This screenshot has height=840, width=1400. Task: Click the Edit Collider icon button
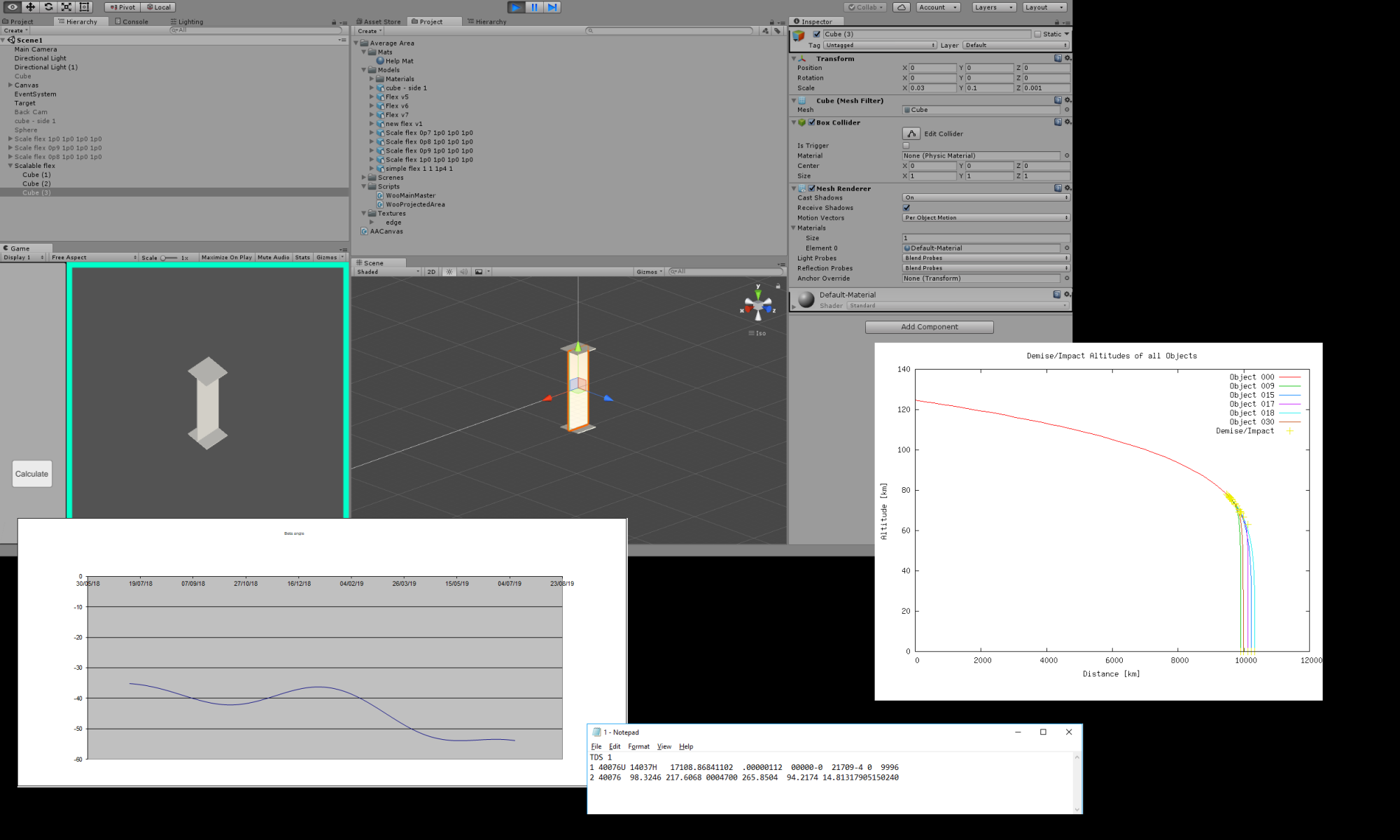pyautogui.click(x=911, y=134)
